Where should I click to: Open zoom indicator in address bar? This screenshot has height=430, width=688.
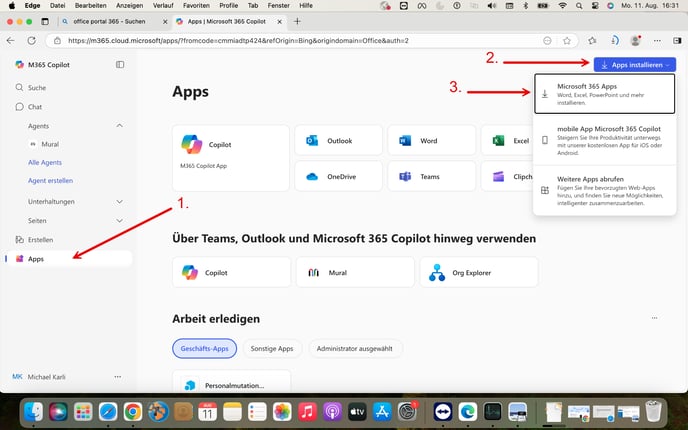coord(547,41)
